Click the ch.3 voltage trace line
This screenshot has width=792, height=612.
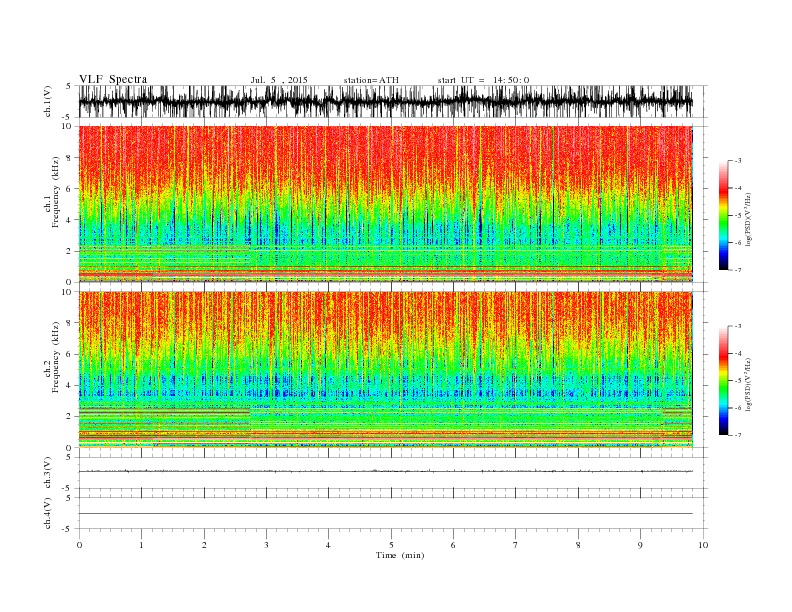click(386, 471)
